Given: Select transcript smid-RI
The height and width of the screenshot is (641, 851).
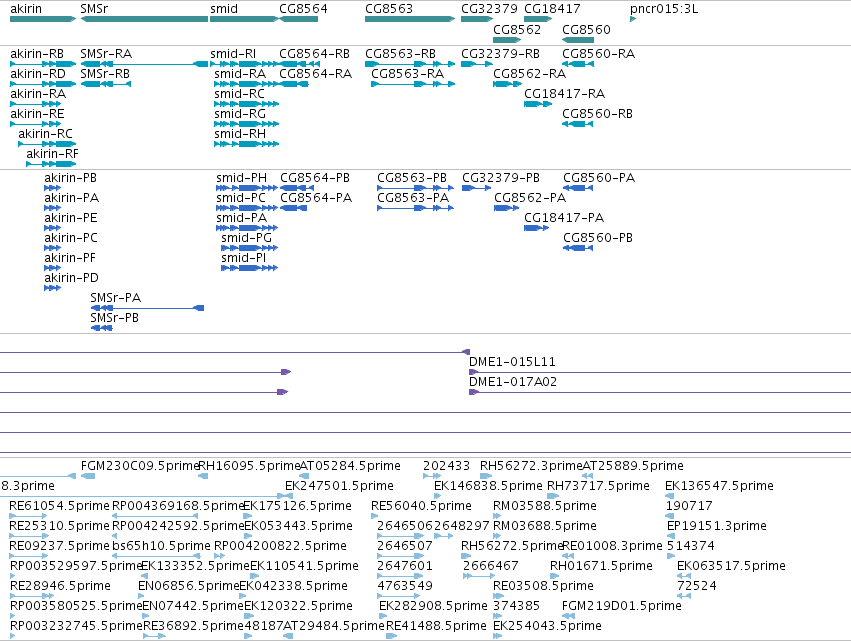Looking at the screenshot, I should click(244, 64).
